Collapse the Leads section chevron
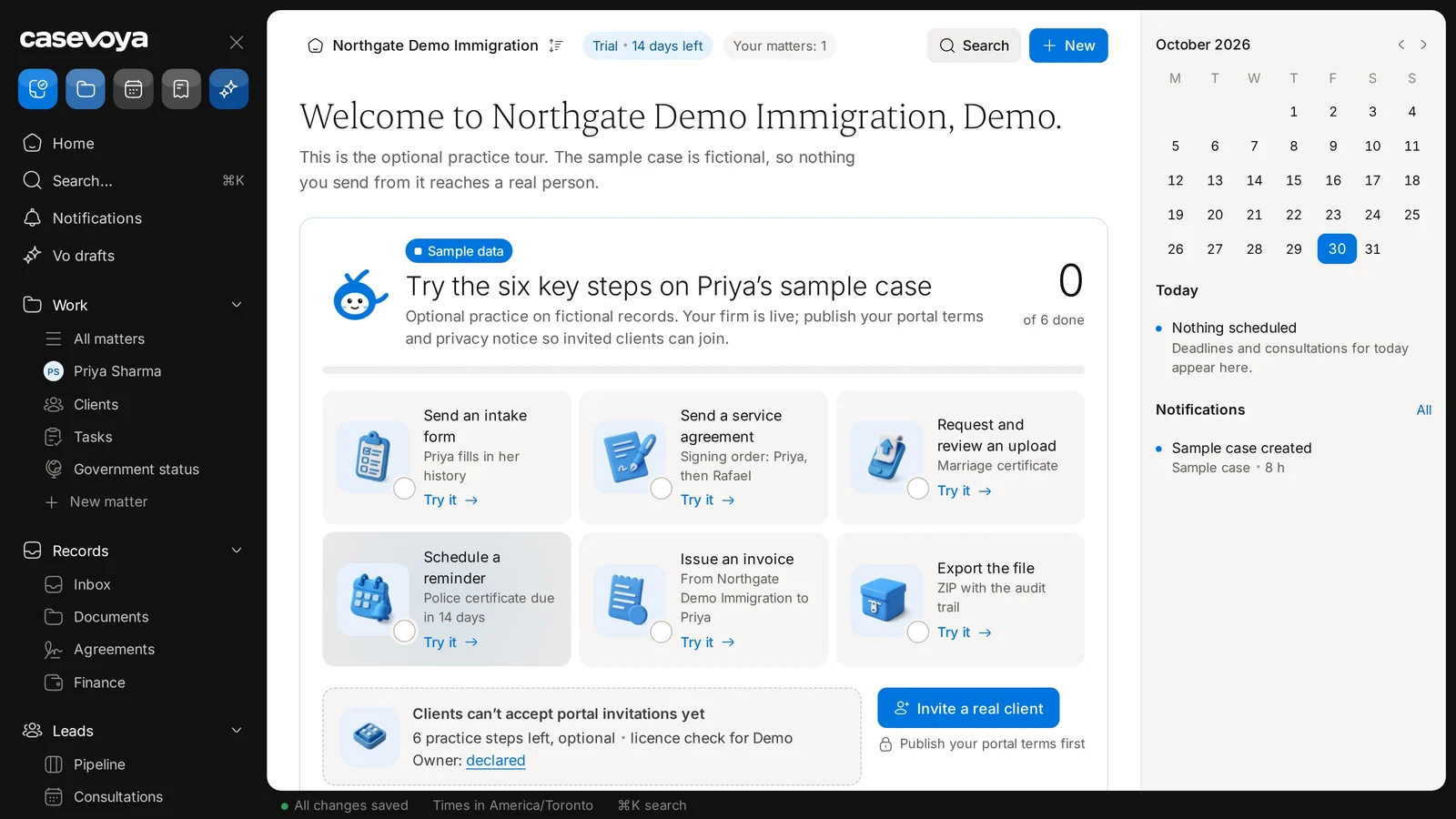Viewport: 1456px width, 819px height. (237, 731)
